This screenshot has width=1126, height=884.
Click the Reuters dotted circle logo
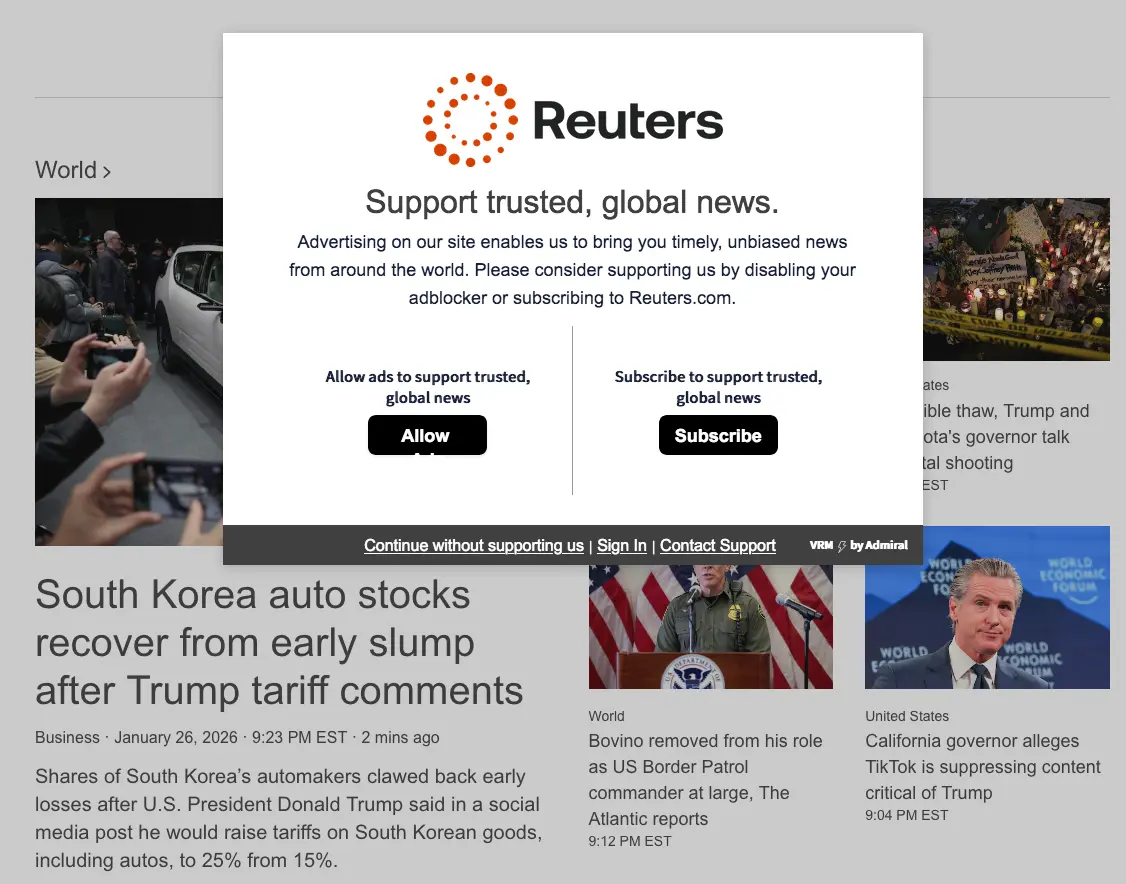[x=470, y=120]
